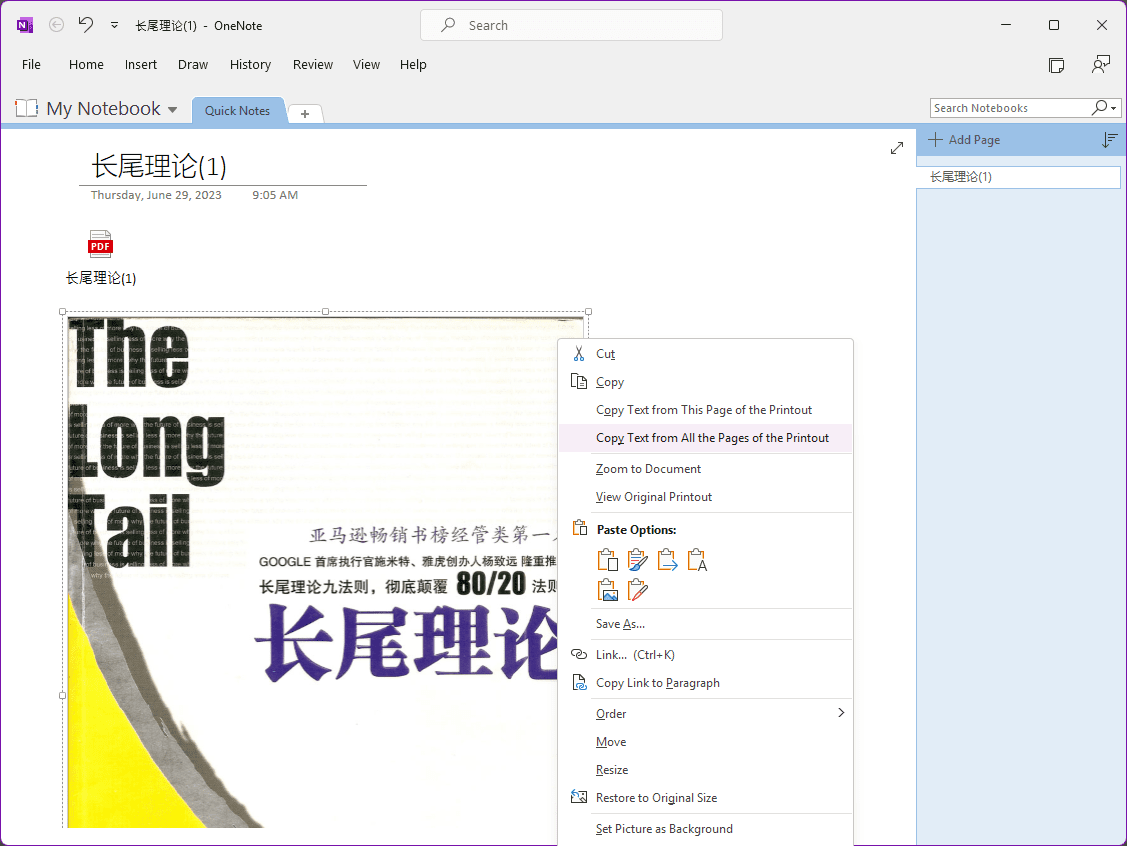Expand the Order submenu
This screenshot has height=846, width=1127.
coord(840,713)
